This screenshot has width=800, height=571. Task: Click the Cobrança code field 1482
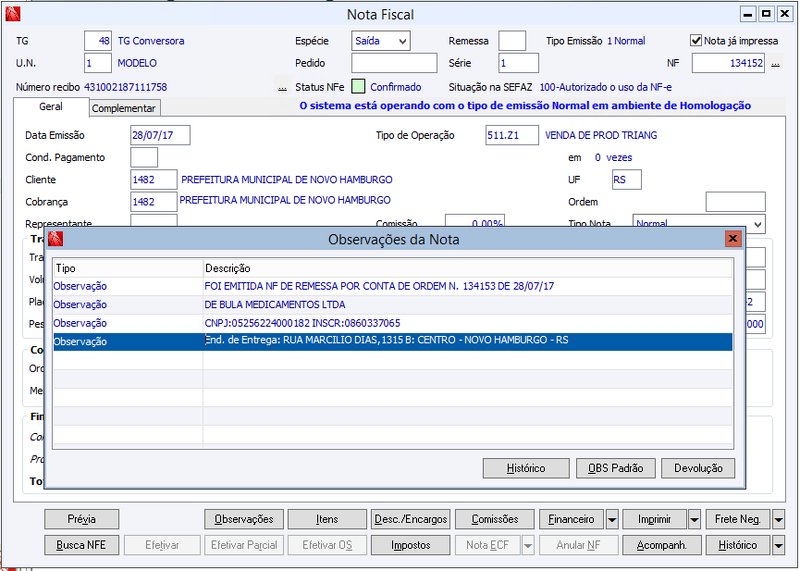154,202
